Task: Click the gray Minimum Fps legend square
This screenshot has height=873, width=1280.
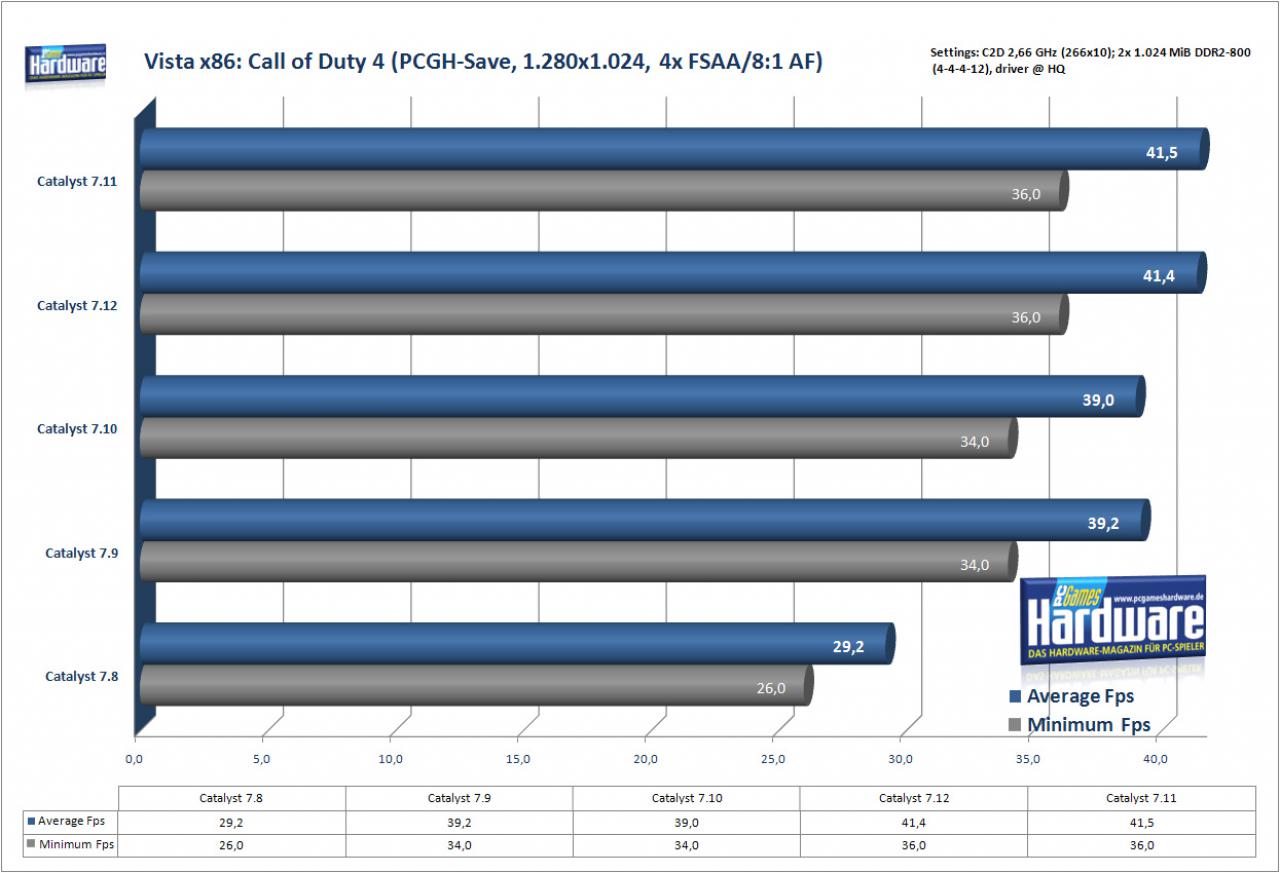Action: (1014, 725)
